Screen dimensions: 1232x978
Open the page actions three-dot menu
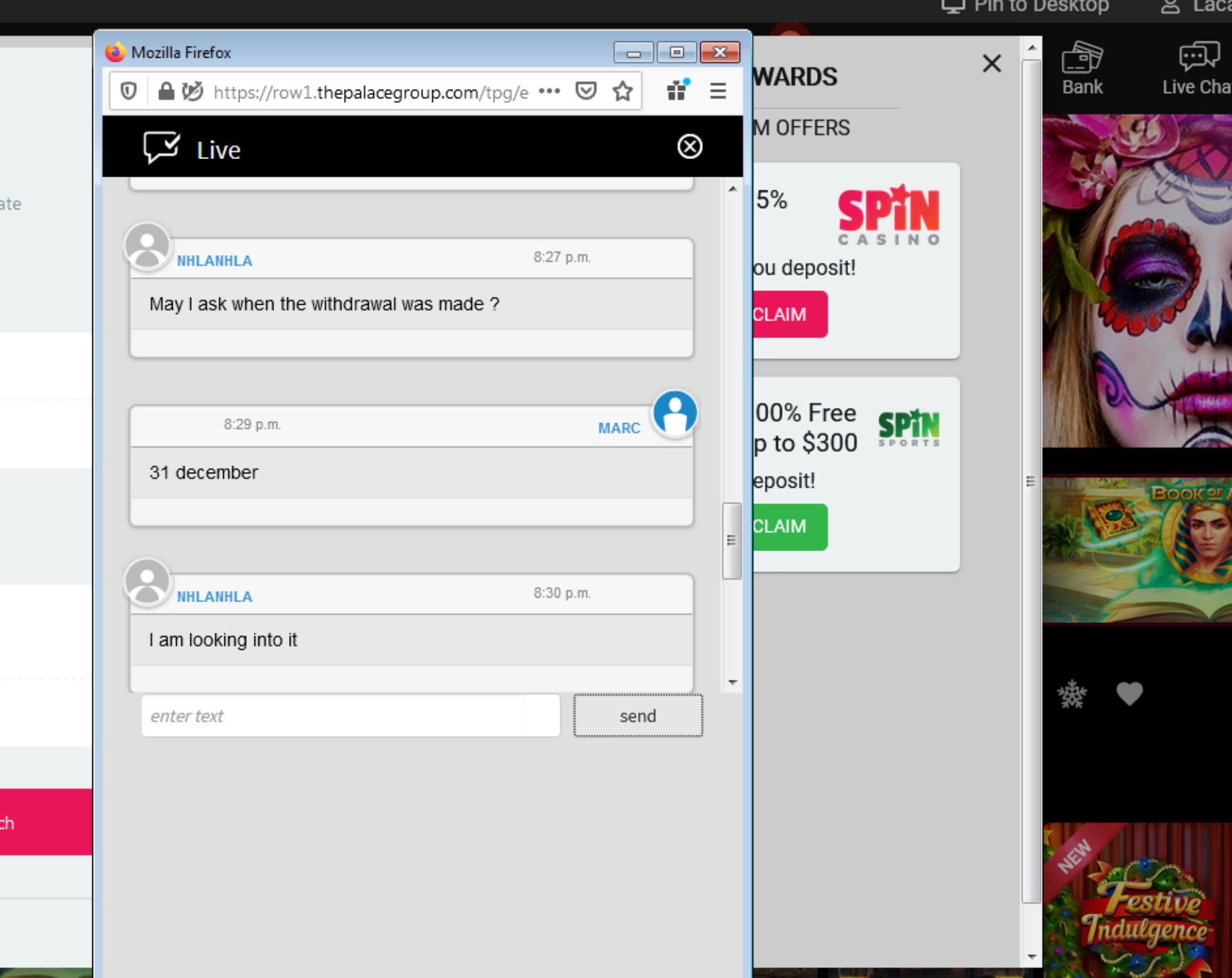549,92
